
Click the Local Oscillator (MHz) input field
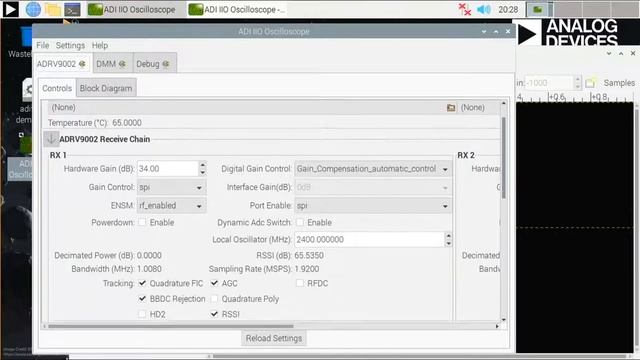click(369, 240)
